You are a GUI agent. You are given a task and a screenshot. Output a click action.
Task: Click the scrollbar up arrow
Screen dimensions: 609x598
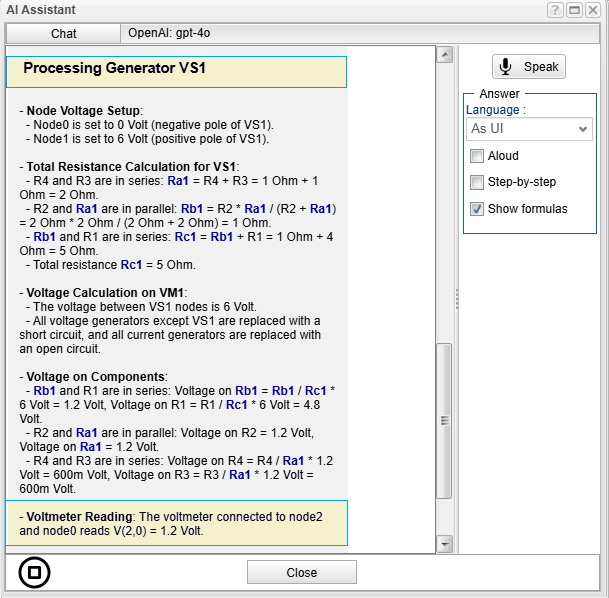click(x=445, y=55)
